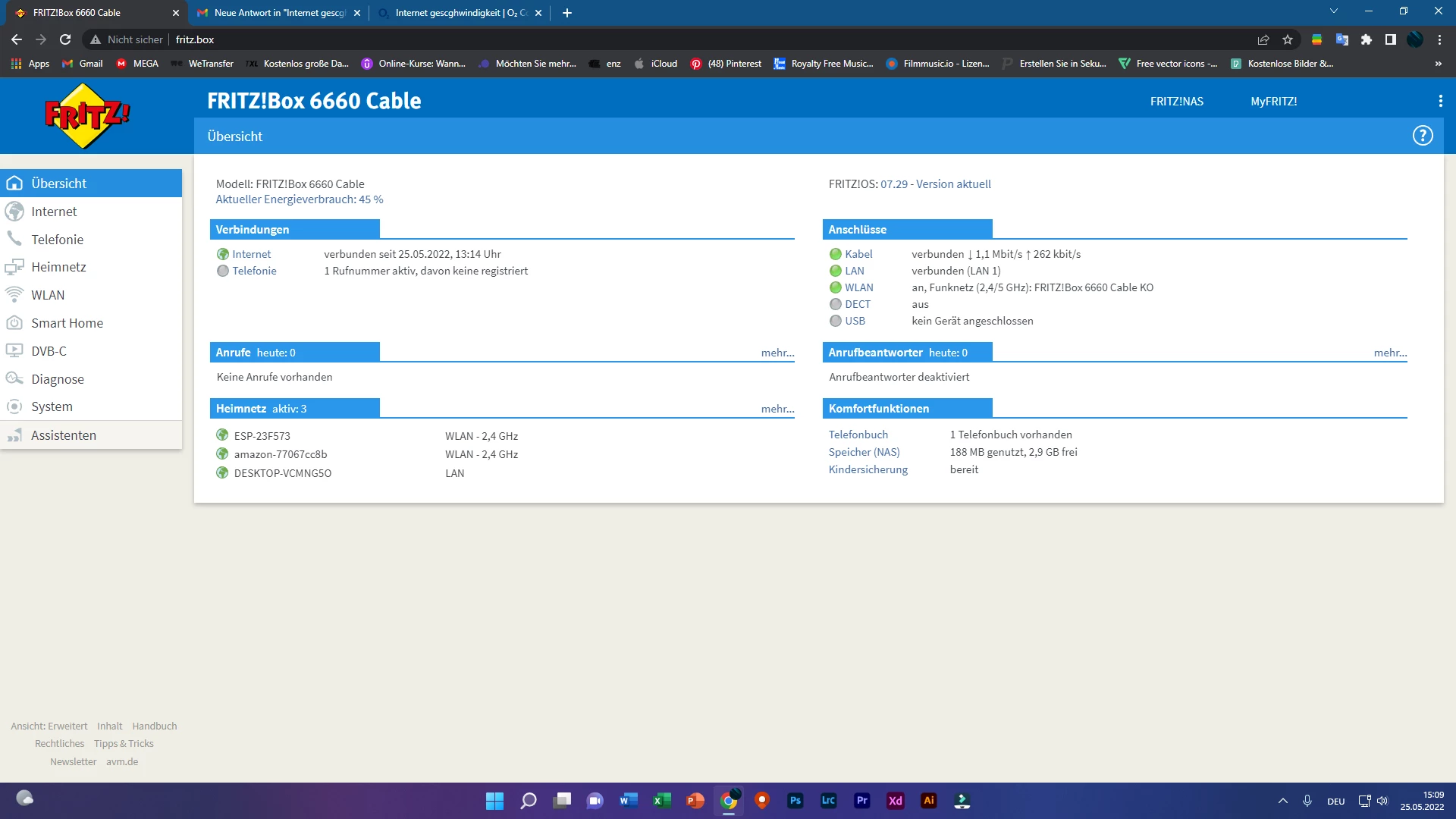Open the help question mark icon
This screenshot has height=819, width=1456.
pos(1422,136)
